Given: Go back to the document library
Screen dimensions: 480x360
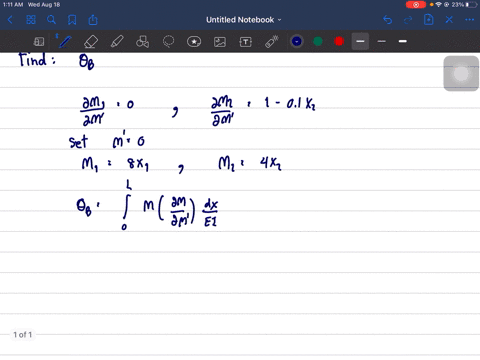Looking at the screenshot, I should click(x=10, y=20).
